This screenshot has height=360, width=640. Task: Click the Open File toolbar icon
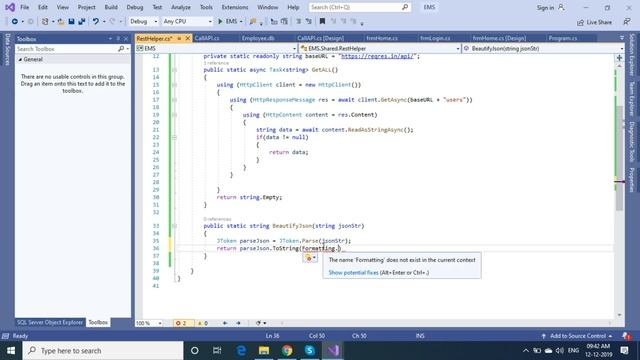(x=61, y=22)
